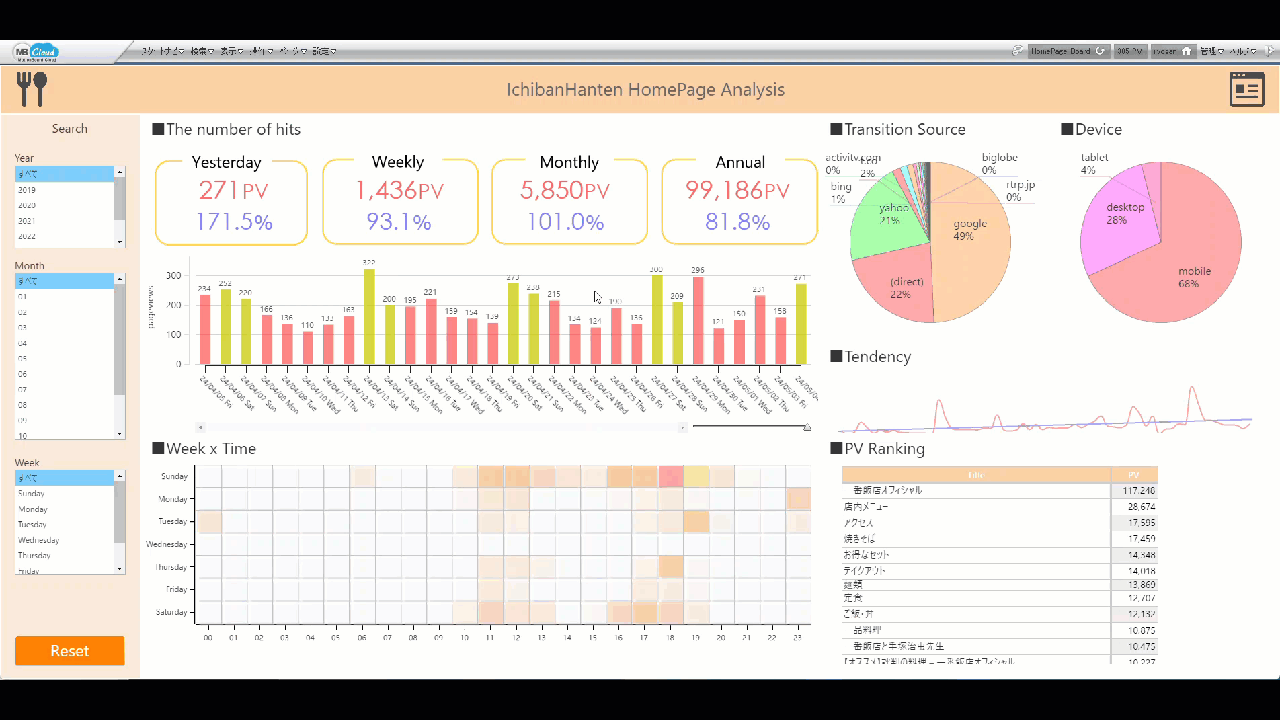The width and height of the screenshot is (1280, 720).
Task: Click the magnifier icon below the bar chart
Action: point(806,427)
